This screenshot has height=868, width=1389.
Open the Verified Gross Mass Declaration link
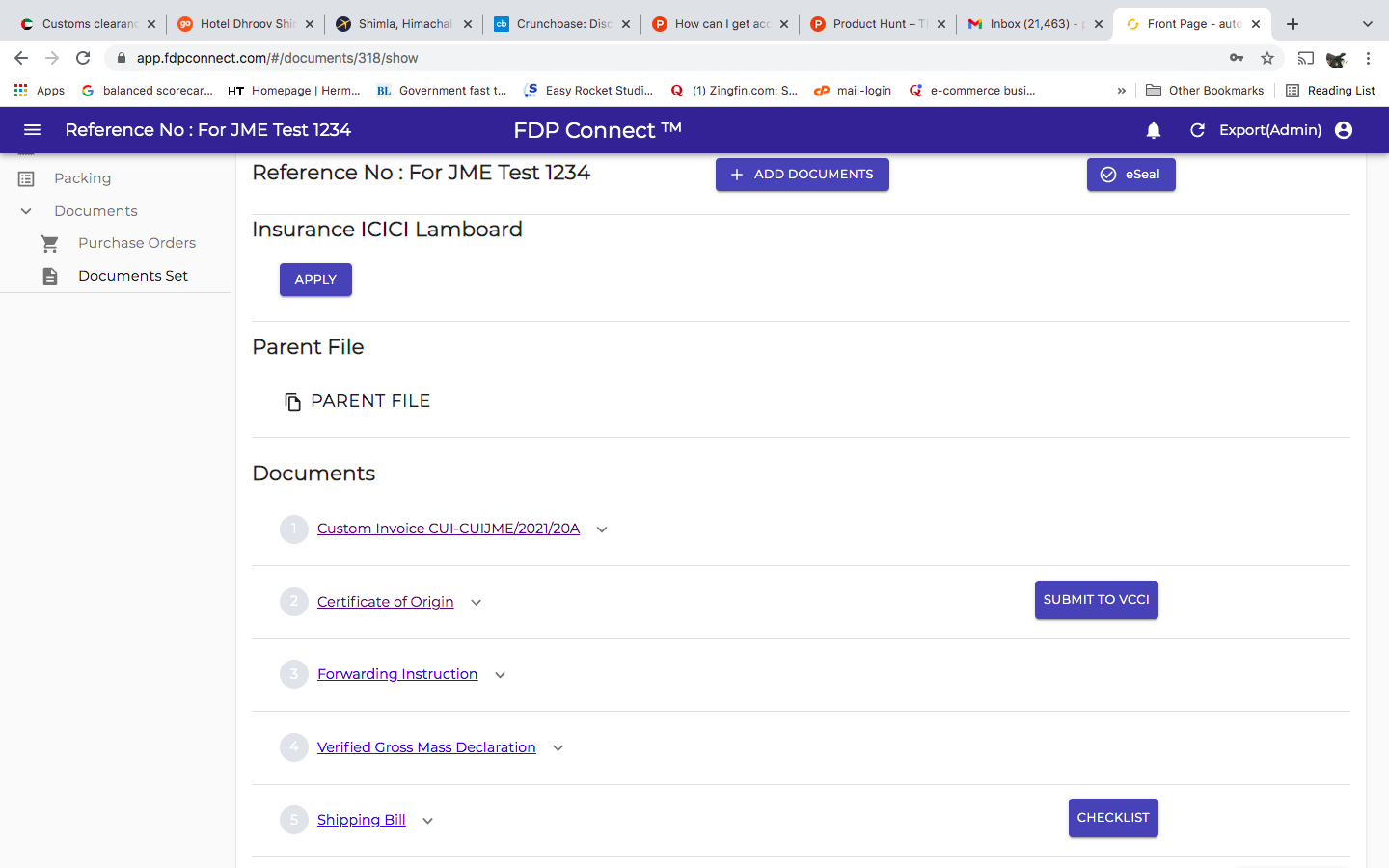tap(426, 747)
